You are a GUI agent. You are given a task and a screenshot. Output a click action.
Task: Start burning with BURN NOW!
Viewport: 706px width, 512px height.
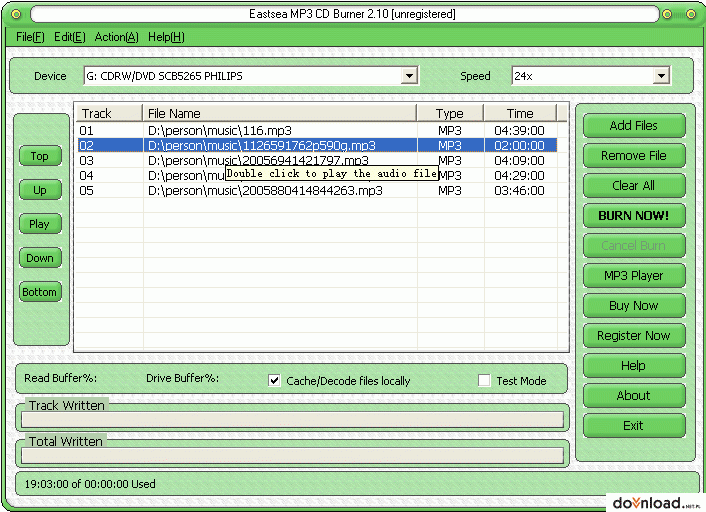point(634,216)
